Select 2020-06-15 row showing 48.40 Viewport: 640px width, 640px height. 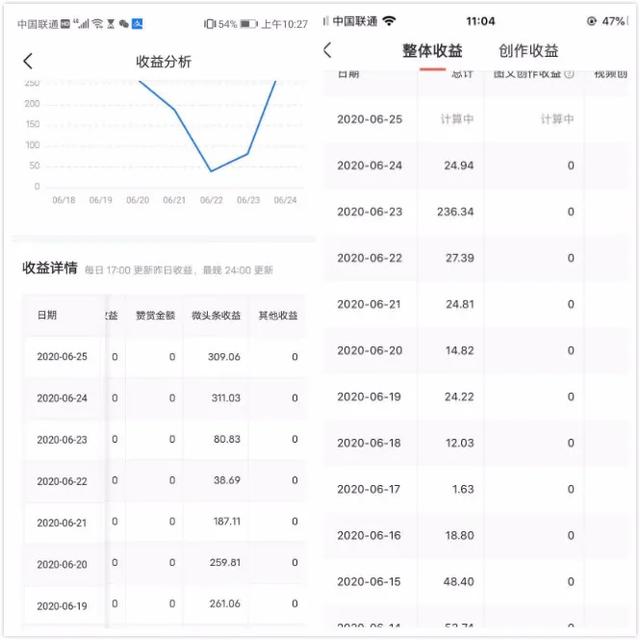click(x=370, y=582)
